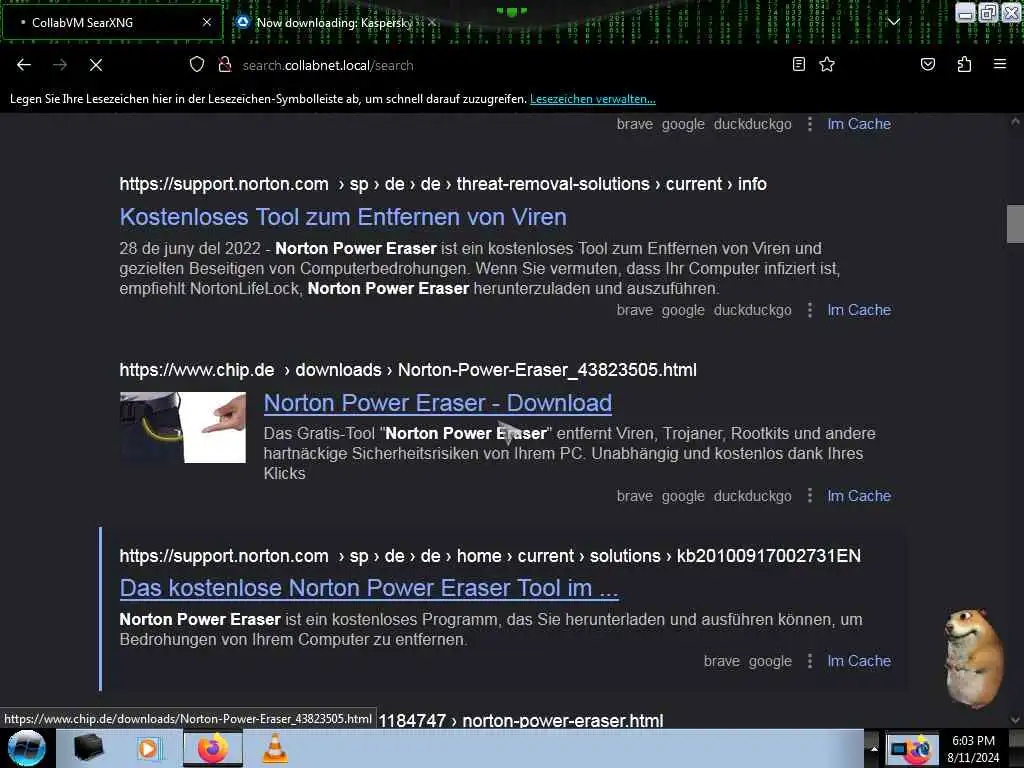1024x768 pixels.
Task: Open the three-dot menu for chip.de result
Action: point(810,496)
